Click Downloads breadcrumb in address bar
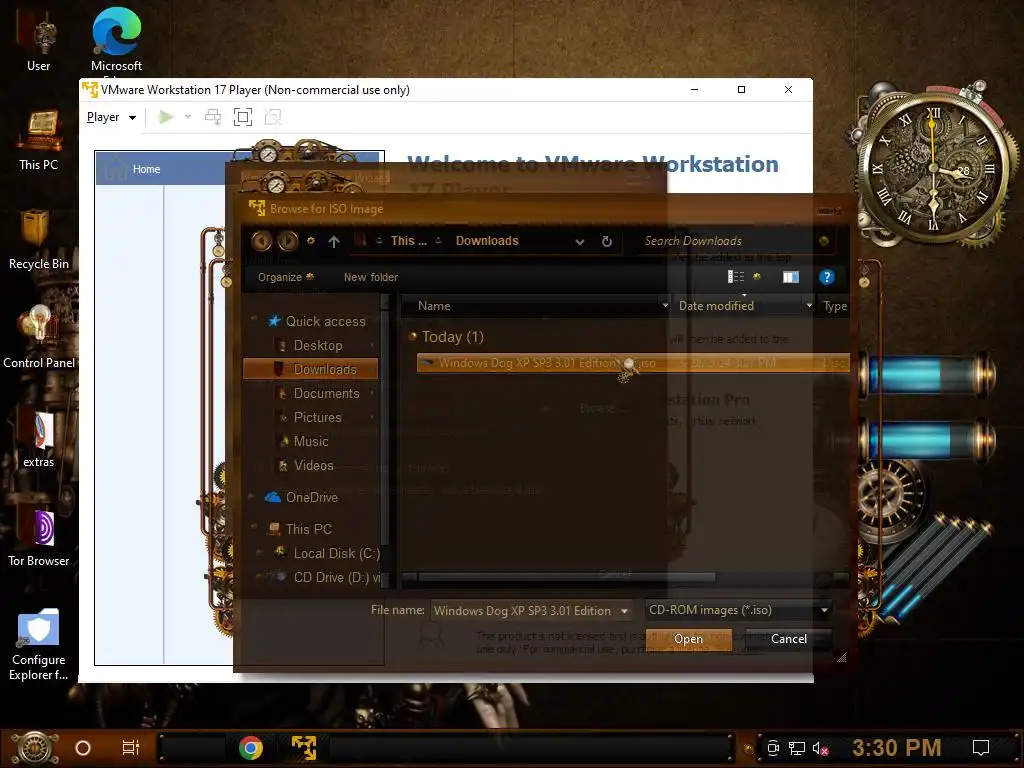This screenshot has height=768, width=1024. pos(487,241)
